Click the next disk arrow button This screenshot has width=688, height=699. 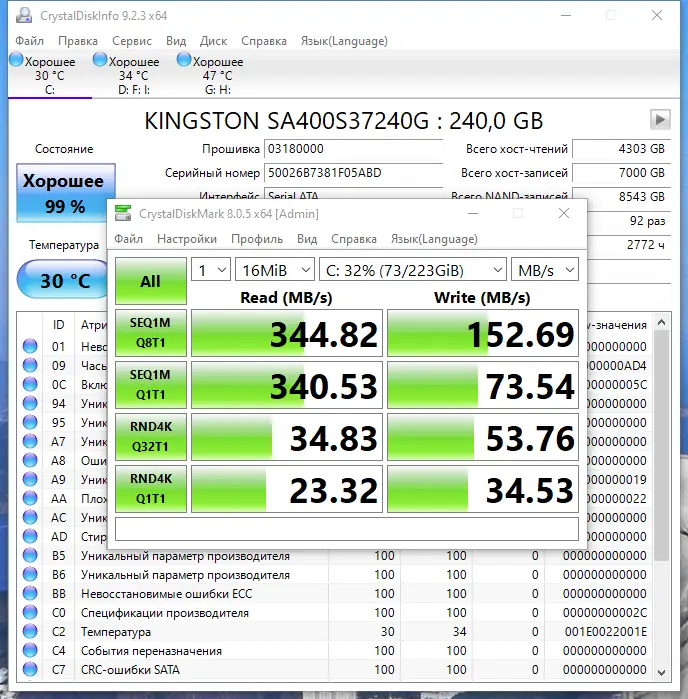pos(660,119)
